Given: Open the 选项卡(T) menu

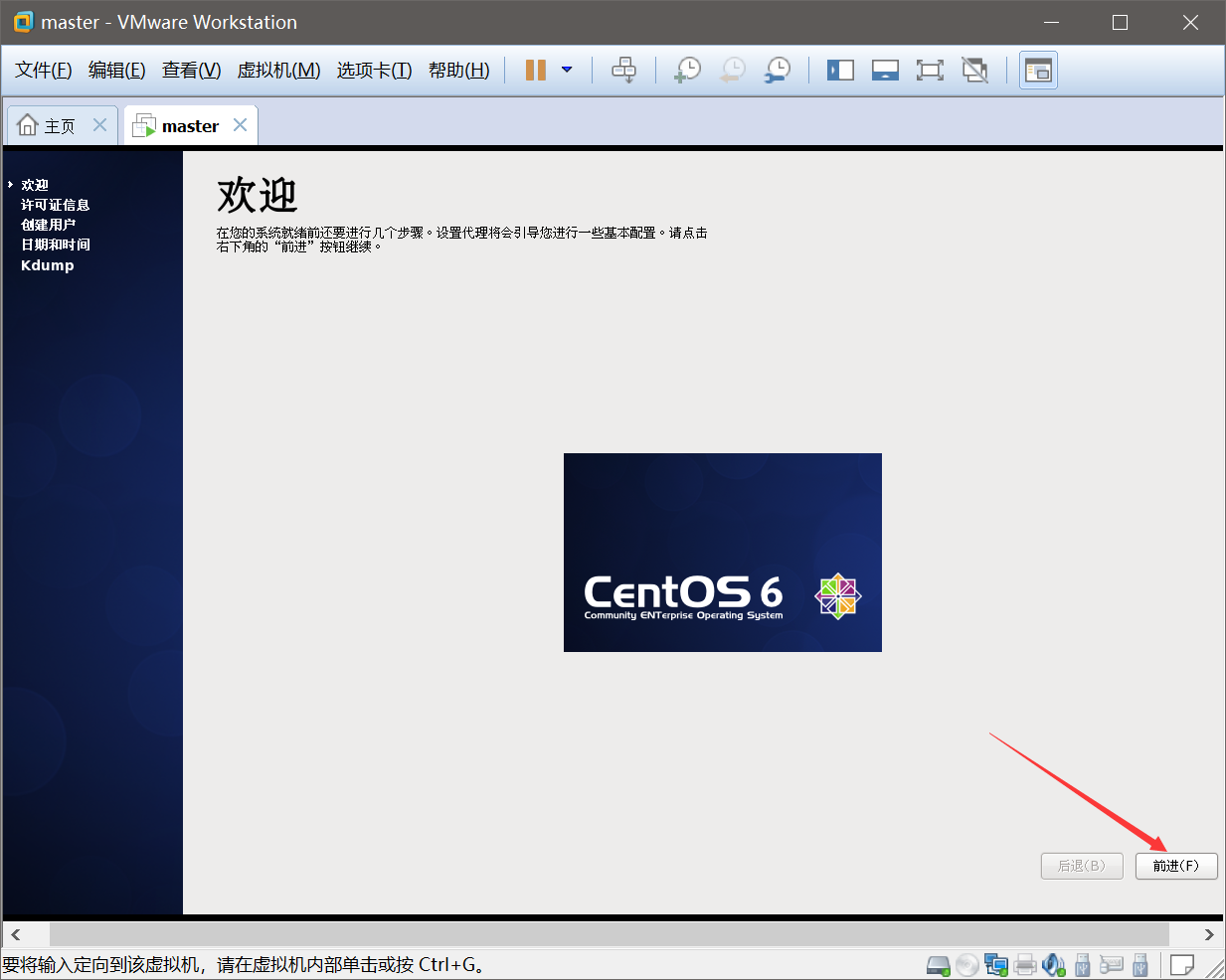Looking at the screenshot, I should pos(374,70).
